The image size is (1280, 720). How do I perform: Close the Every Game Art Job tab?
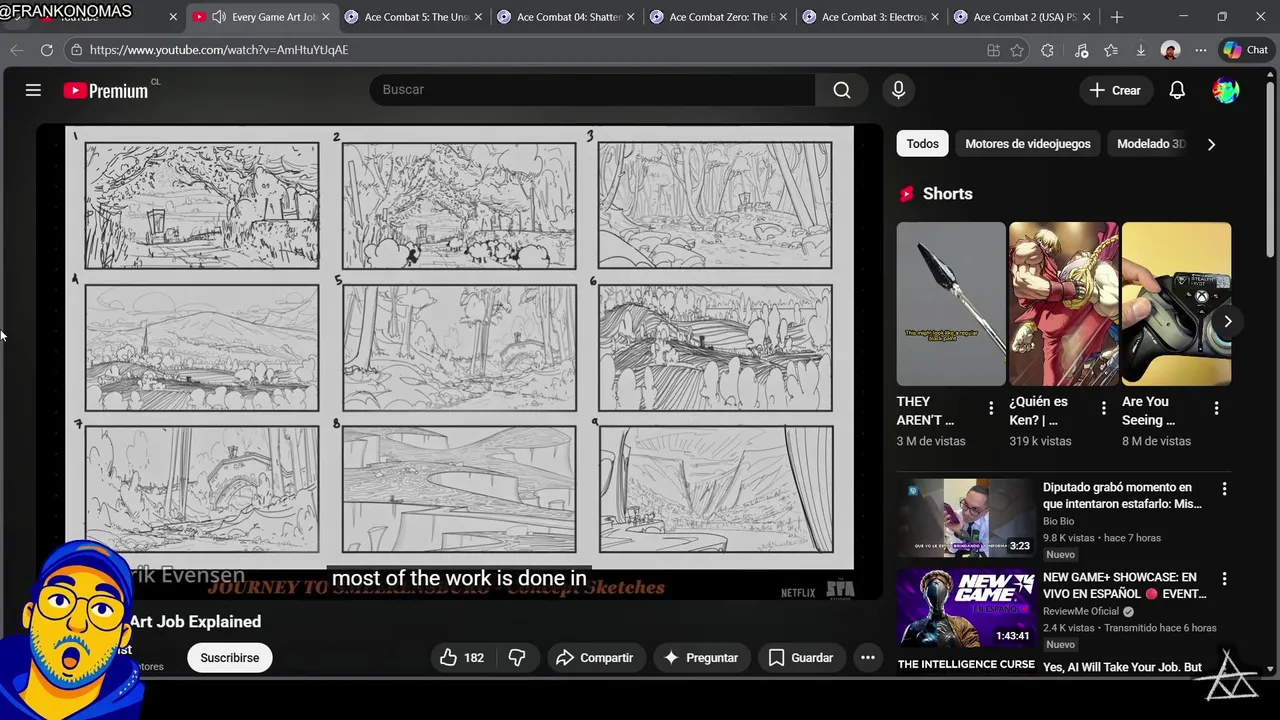click(326, 17)
